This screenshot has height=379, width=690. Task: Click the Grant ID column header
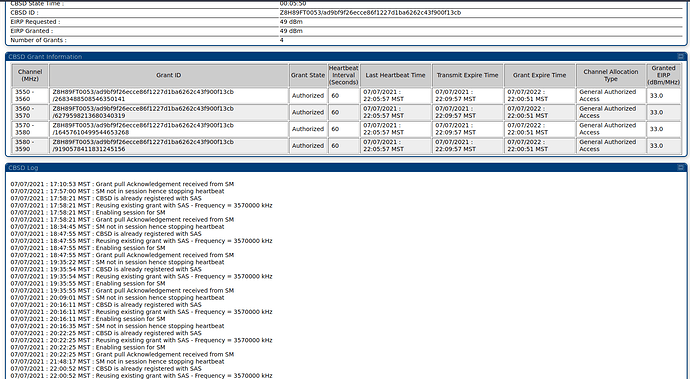point(169,75)
